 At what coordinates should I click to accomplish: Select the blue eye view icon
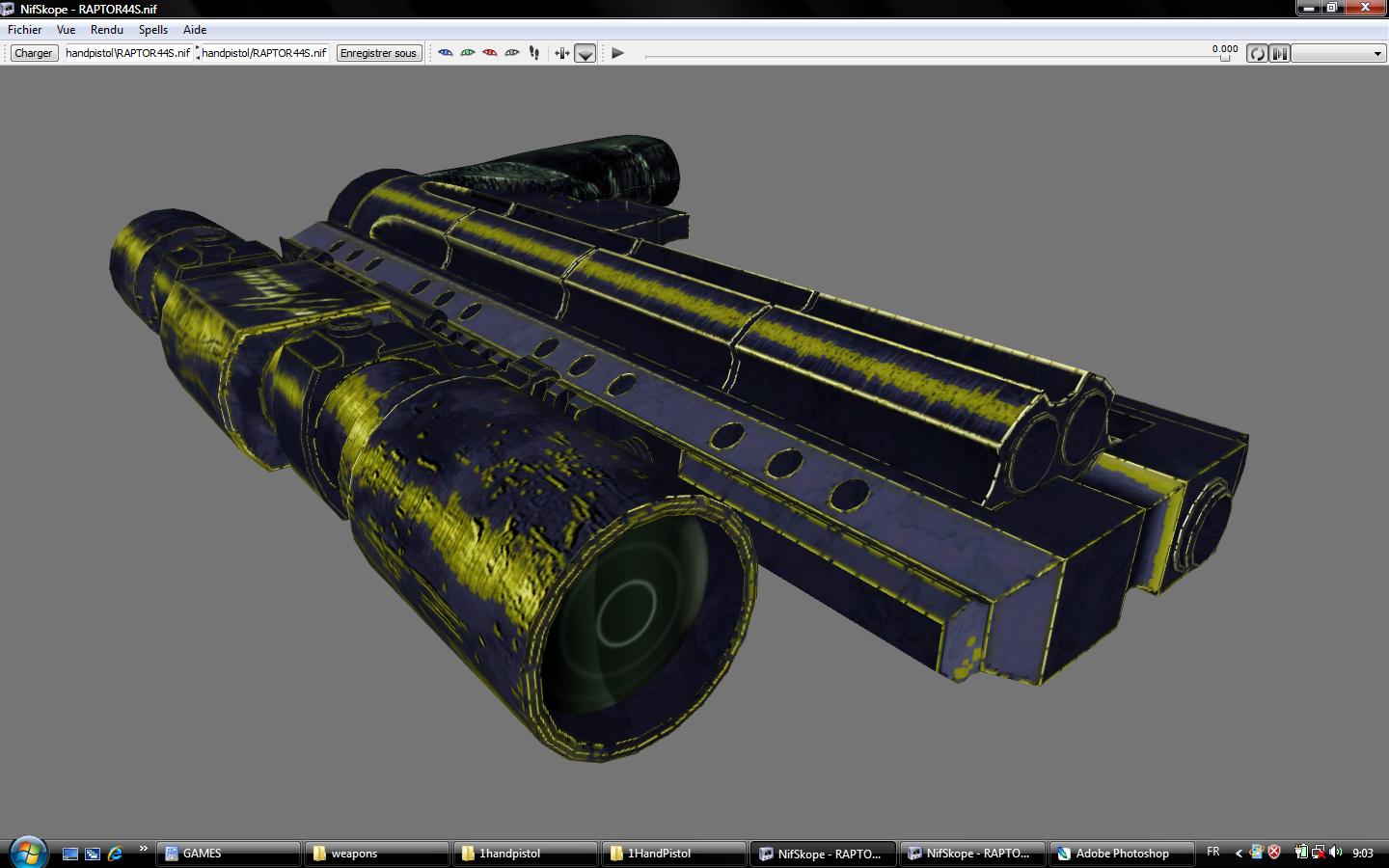click(446, 53)
